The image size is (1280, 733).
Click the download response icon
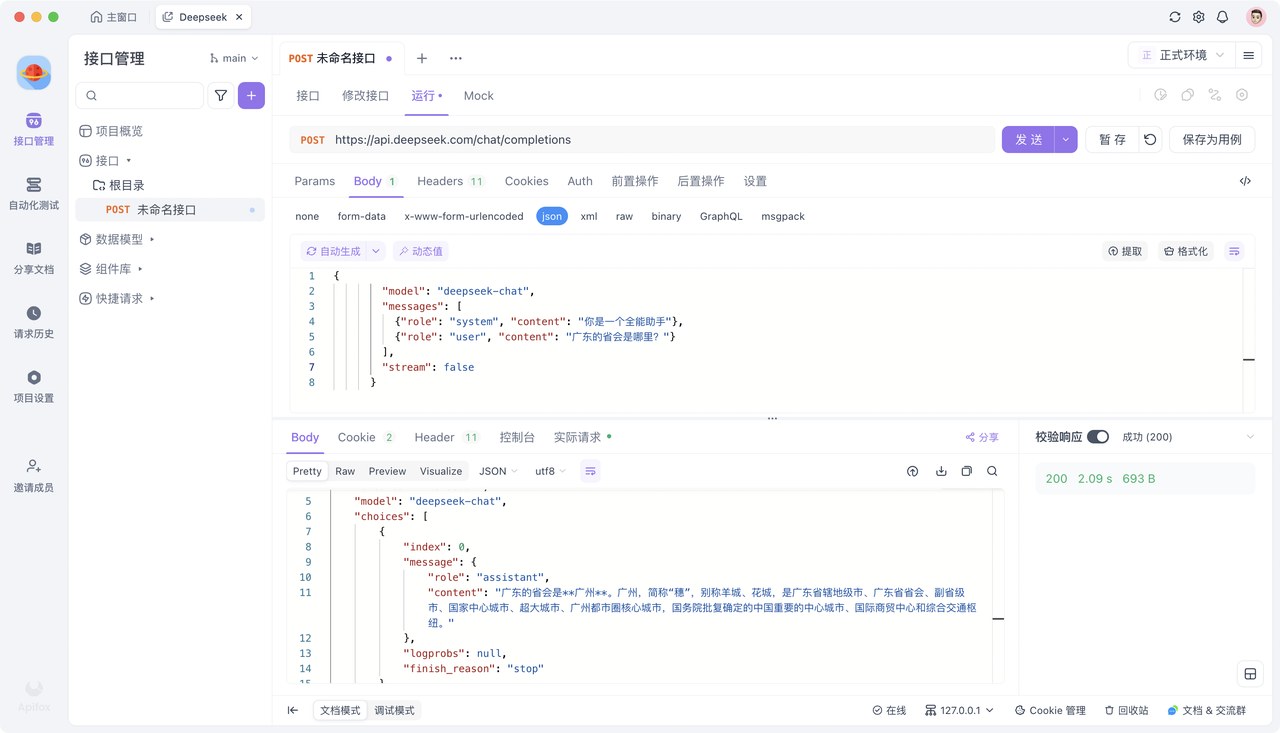tap(940, 470)
